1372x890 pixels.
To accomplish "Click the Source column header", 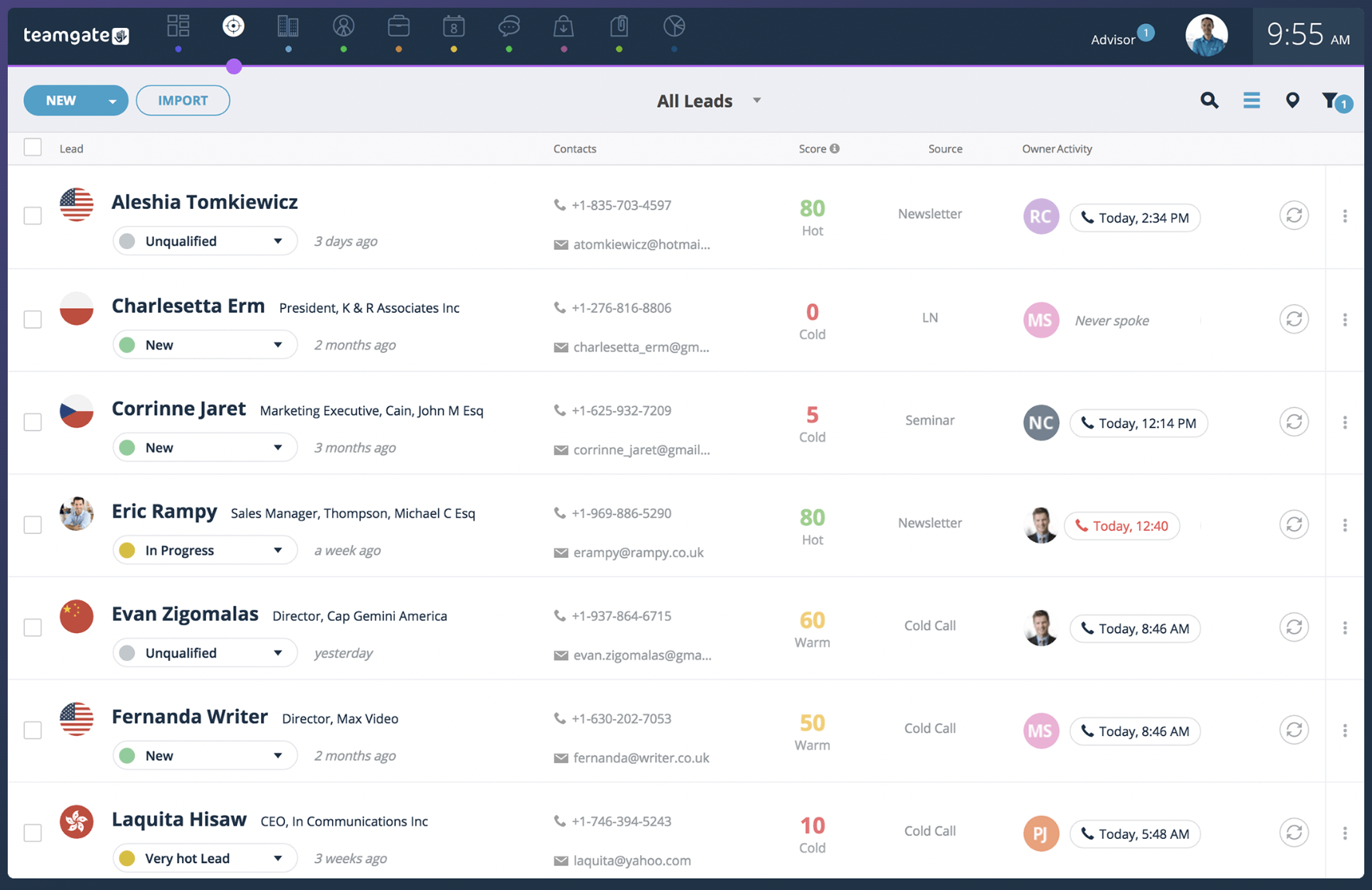I will tap(945, 149).
